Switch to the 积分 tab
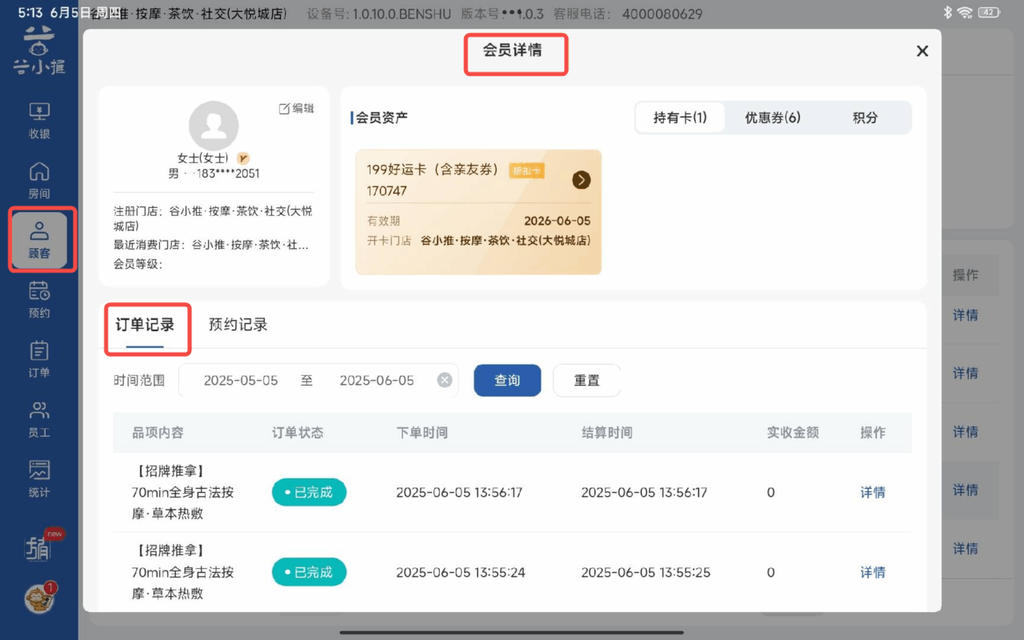This screenshot has width=1024, height=640. pyautogui.click(x=865, y=118)
